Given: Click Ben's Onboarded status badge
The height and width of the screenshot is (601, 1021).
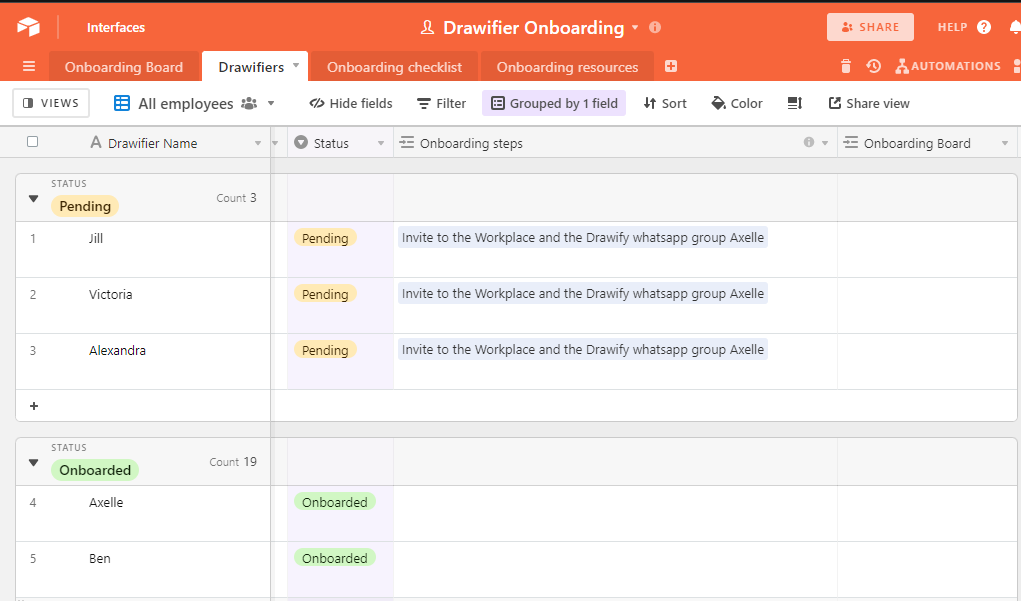Looking at the screenshot, I should pos(335,558).
